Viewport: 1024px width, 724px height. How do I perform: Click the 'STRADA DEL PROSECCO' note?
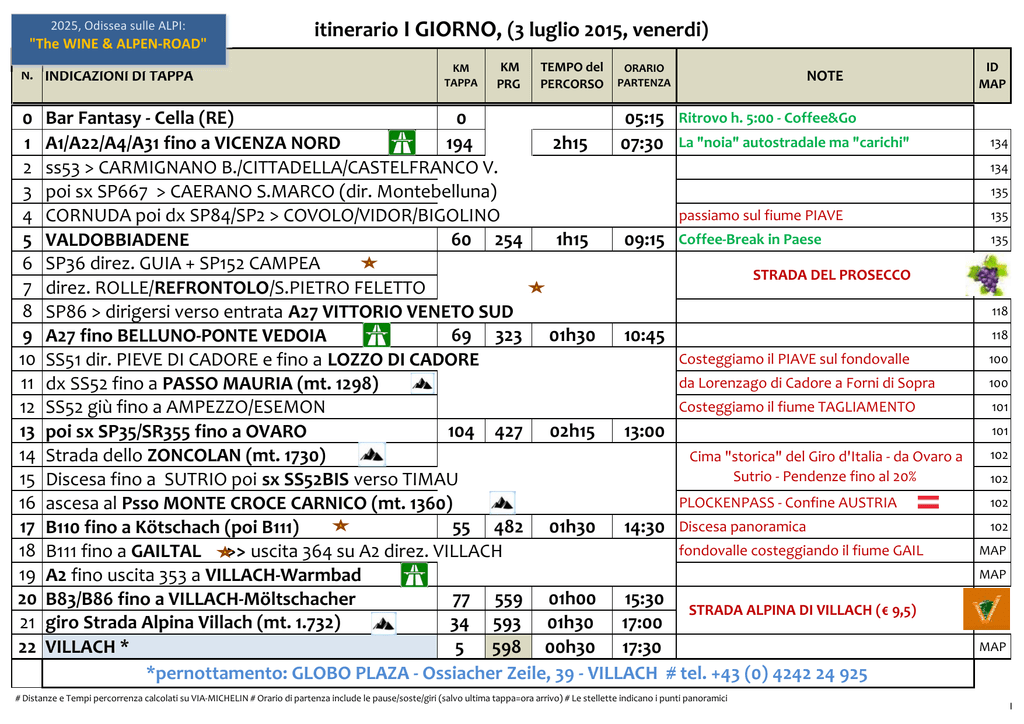[x=831, y=275]
